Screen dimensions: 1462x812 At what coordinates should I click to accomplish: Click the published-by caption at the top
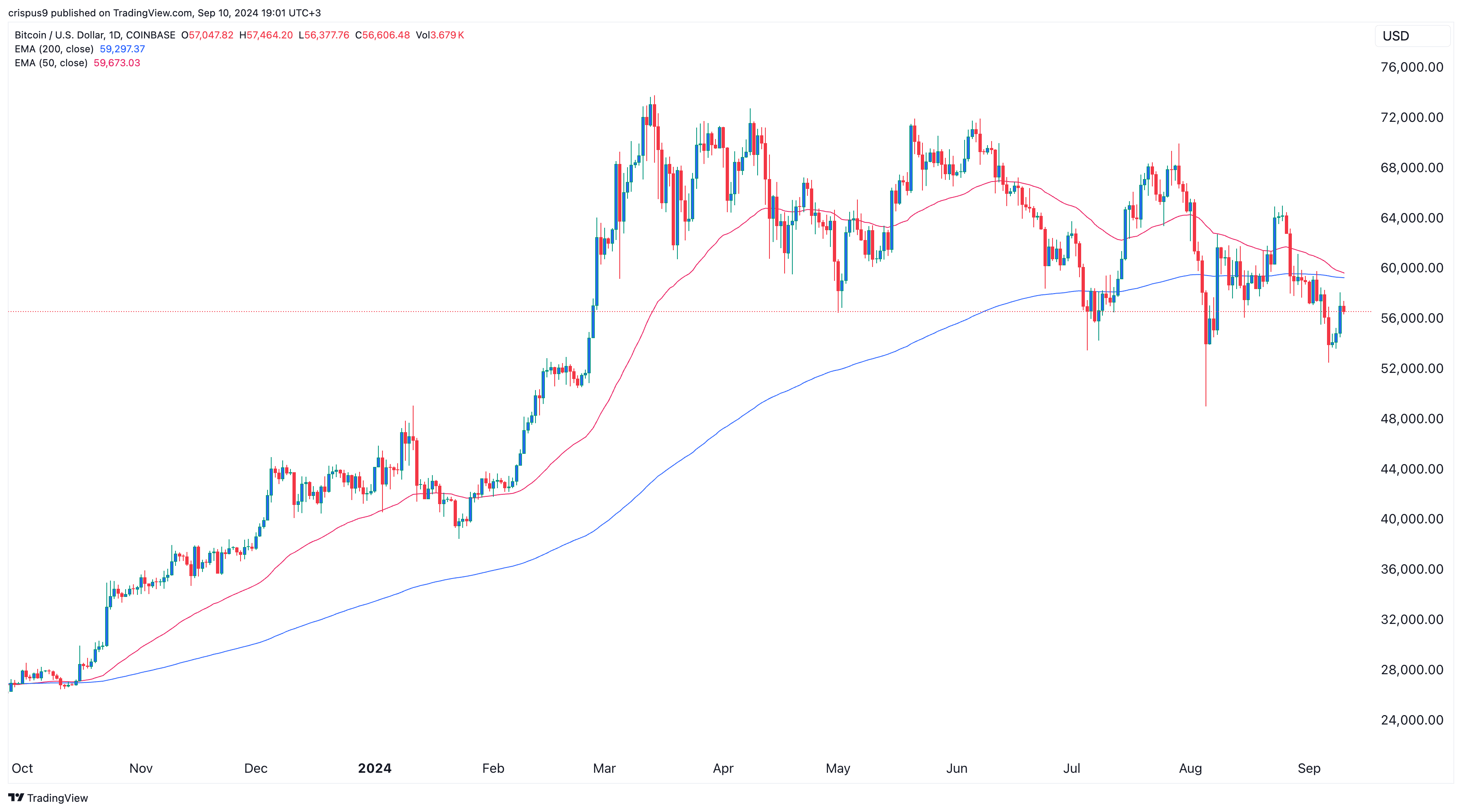pyautogui.click(x=164, y=13)
